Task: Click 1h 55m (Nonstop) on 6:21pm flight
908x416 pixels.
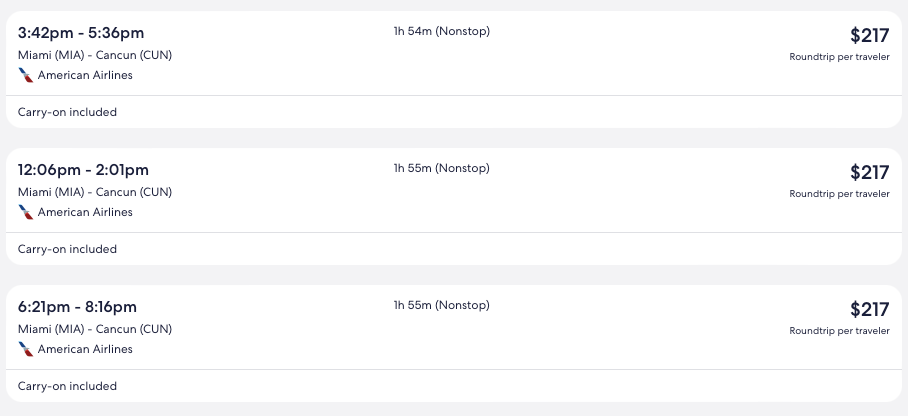Action: tap(441, 305)
